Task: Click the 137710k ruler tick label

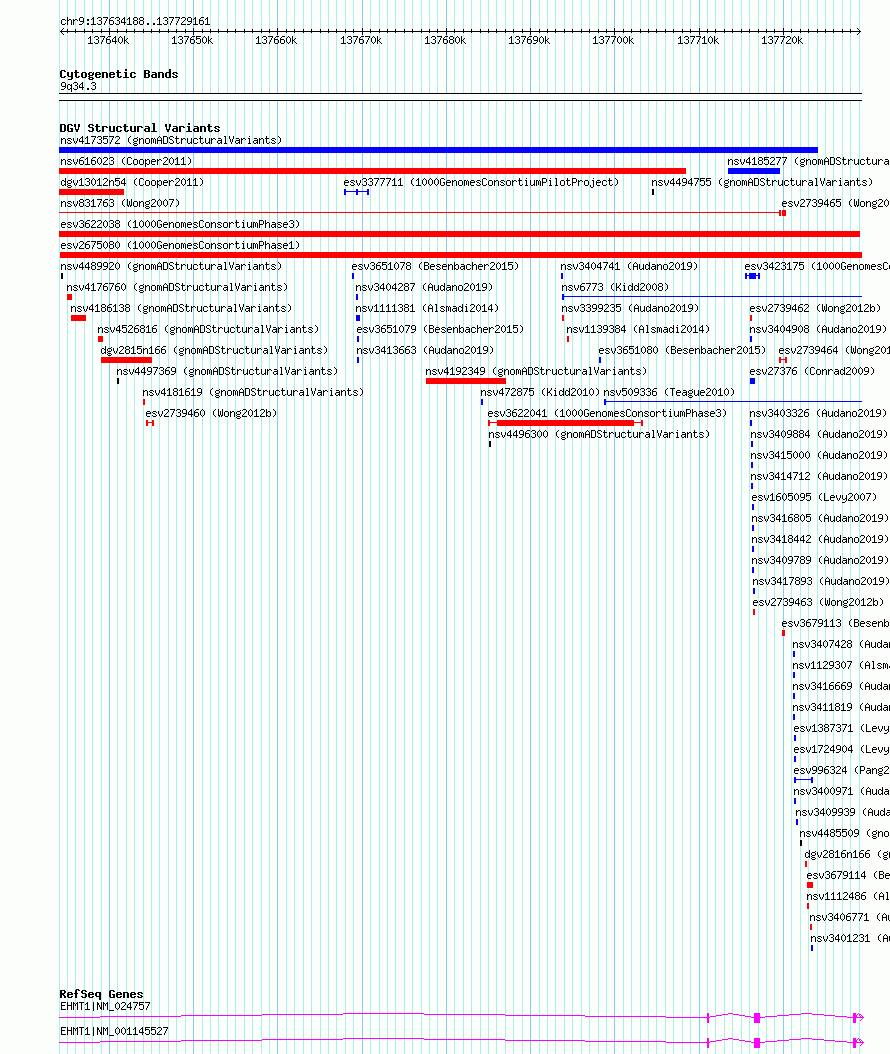Action: click(698, 40)
